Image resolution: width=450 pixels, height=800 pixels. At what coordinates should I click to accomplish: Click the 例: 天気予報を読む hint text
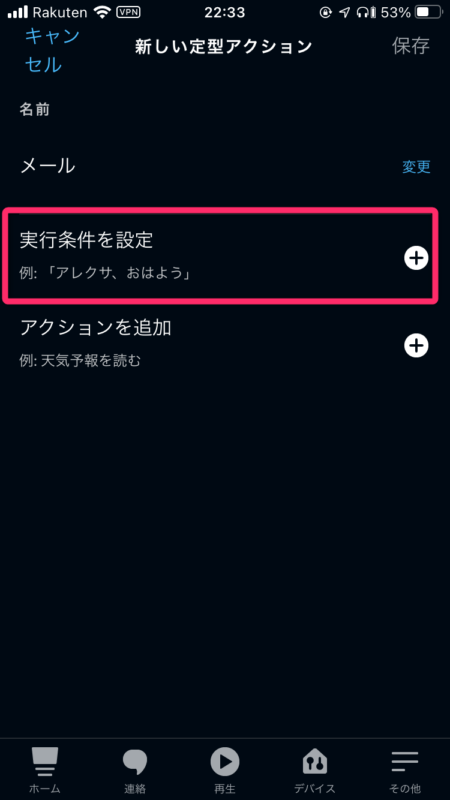80,361
